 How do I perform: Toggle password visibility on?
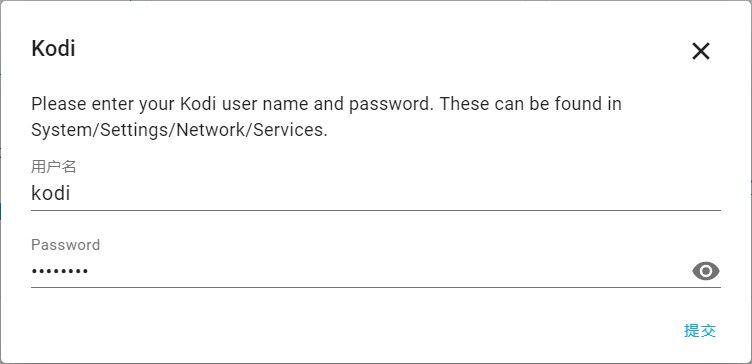coord(705,271)
